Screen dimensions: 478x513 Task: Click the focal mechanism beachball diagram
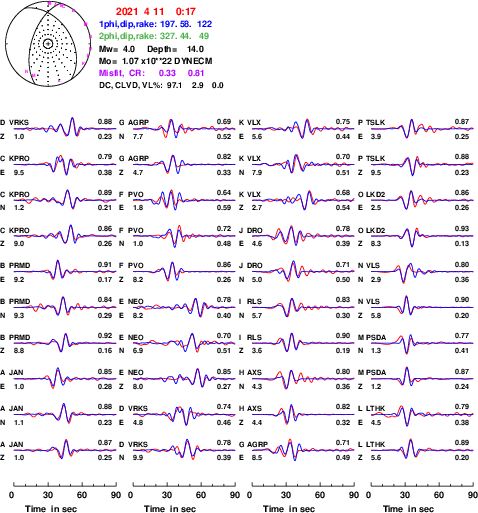(x=48, y=44)
